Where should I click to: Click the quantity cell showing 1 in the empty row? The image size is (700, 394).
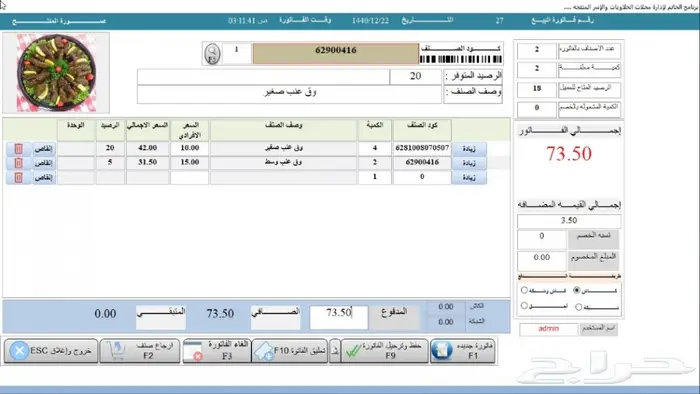(x=375, y=177)
